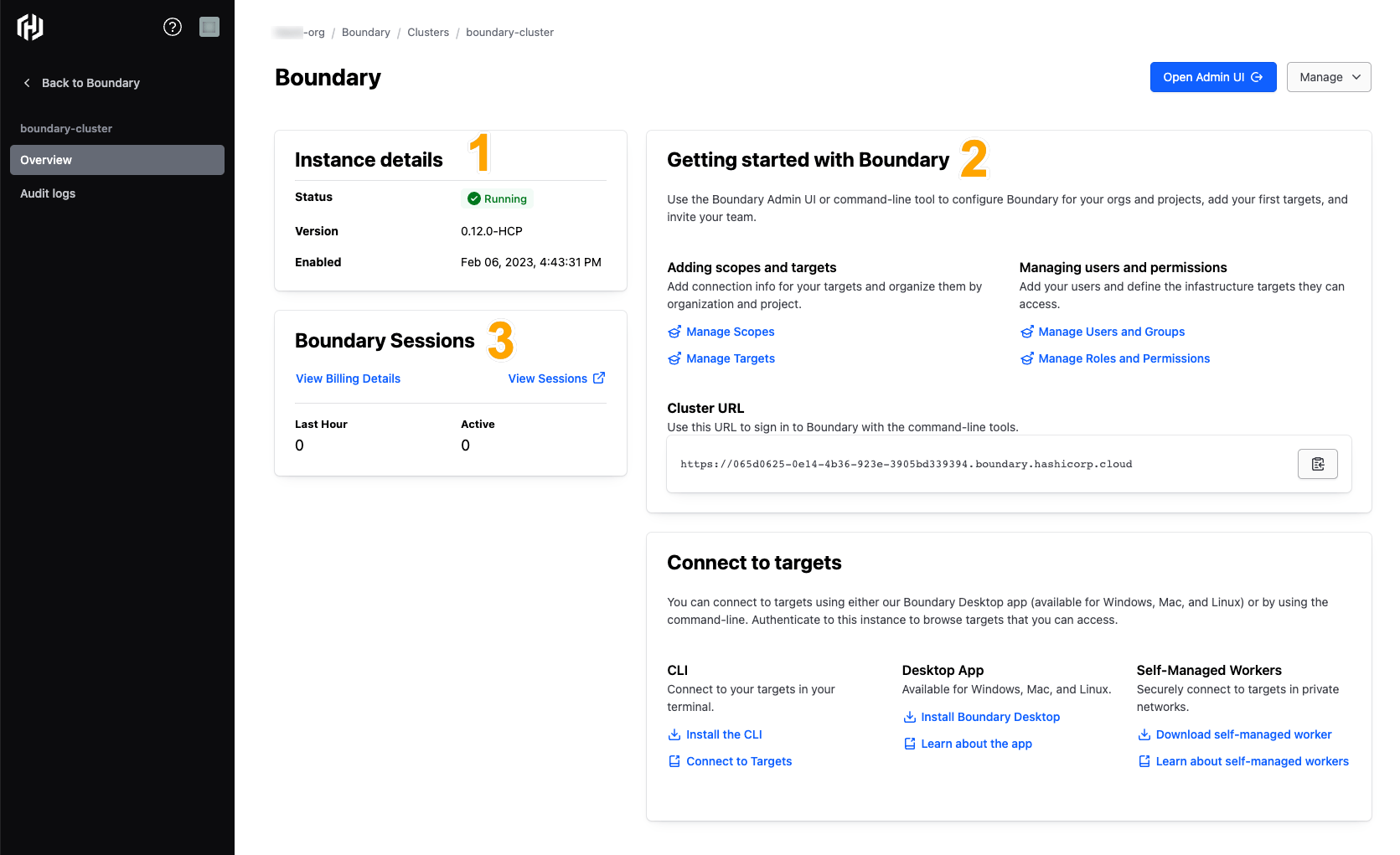Click Manage Users and Groups
This screenshot has width=1400, height=855.
coord(1112,332)
